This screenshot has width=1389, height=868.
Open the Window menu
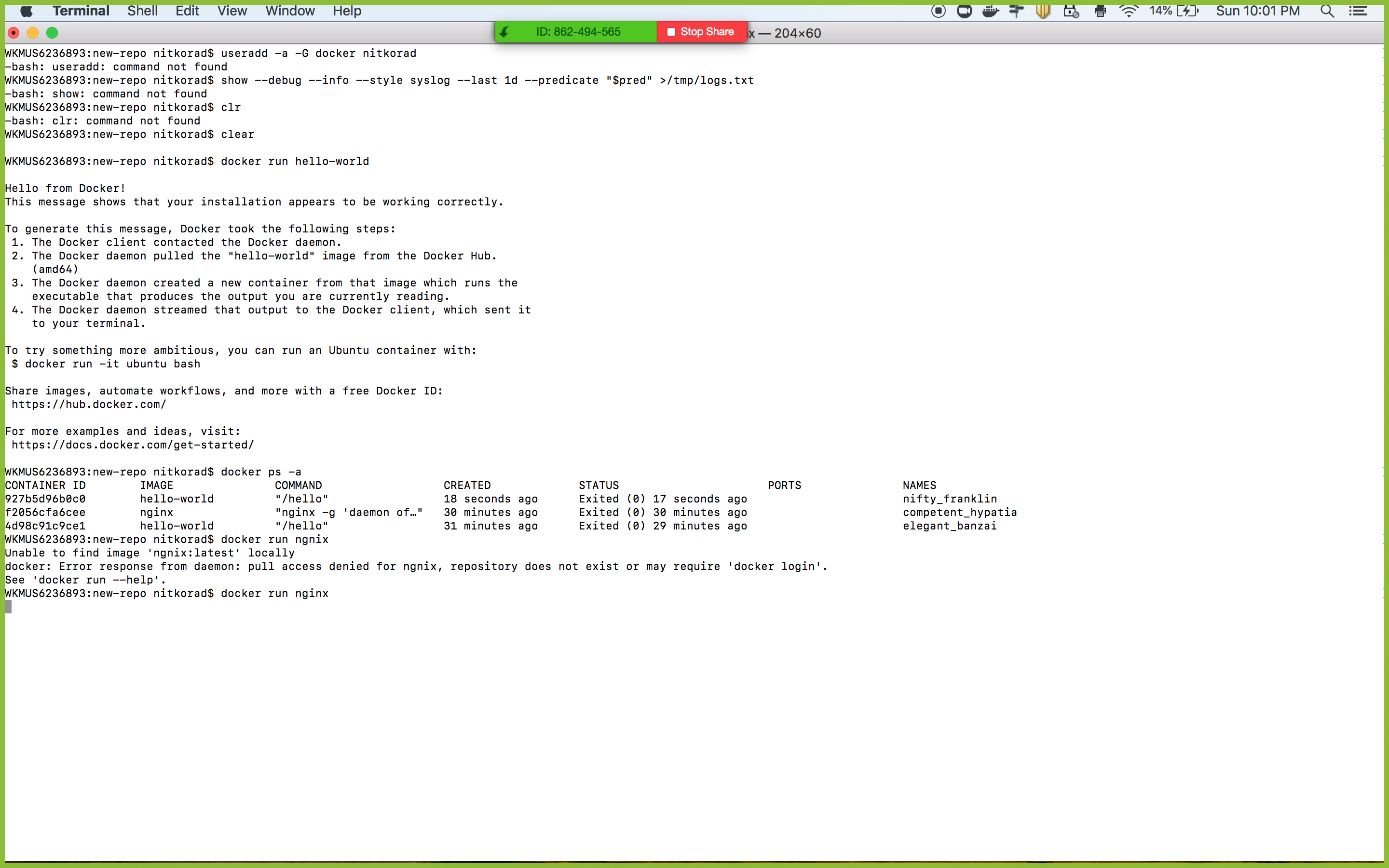click(288, 10)
